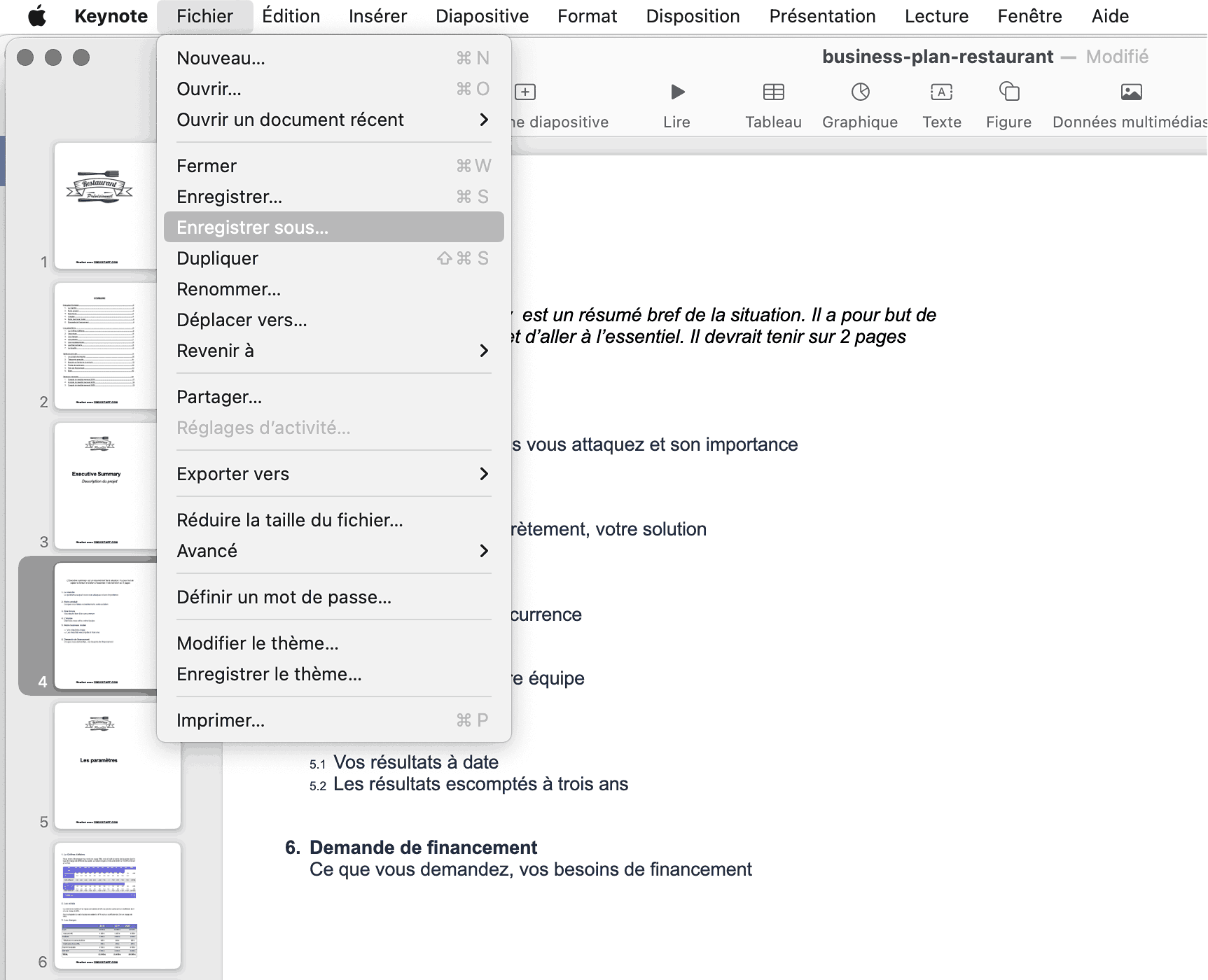Expand the Avancé submenu
The height and width of the screenshot is (980, 1208).
[x=333, y=551]
